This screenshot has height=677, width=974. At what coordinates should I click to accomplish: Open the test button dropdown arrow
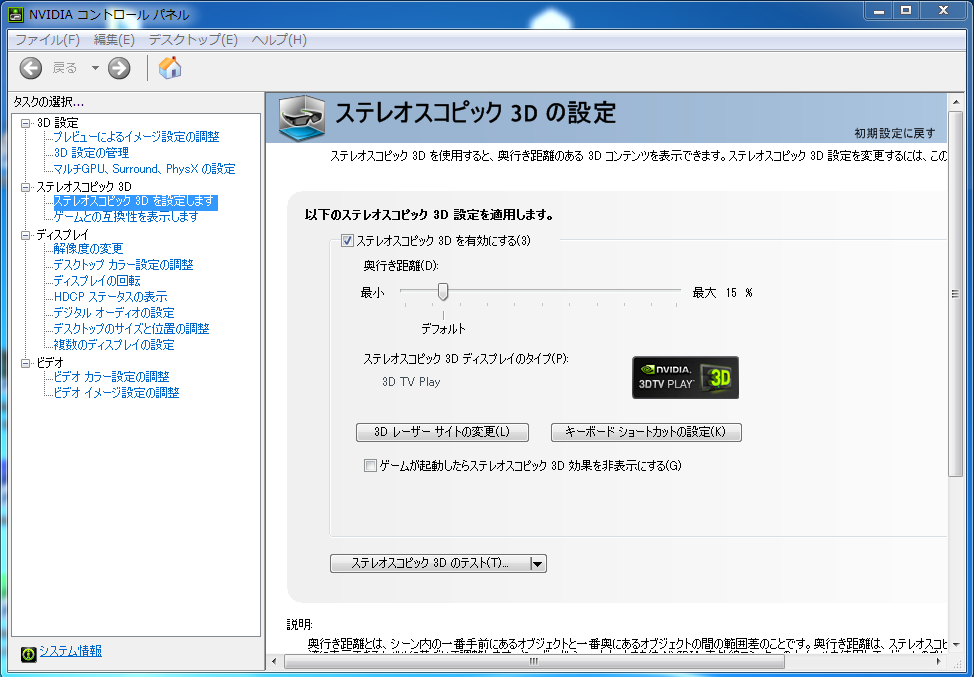(x=538, y=564)
